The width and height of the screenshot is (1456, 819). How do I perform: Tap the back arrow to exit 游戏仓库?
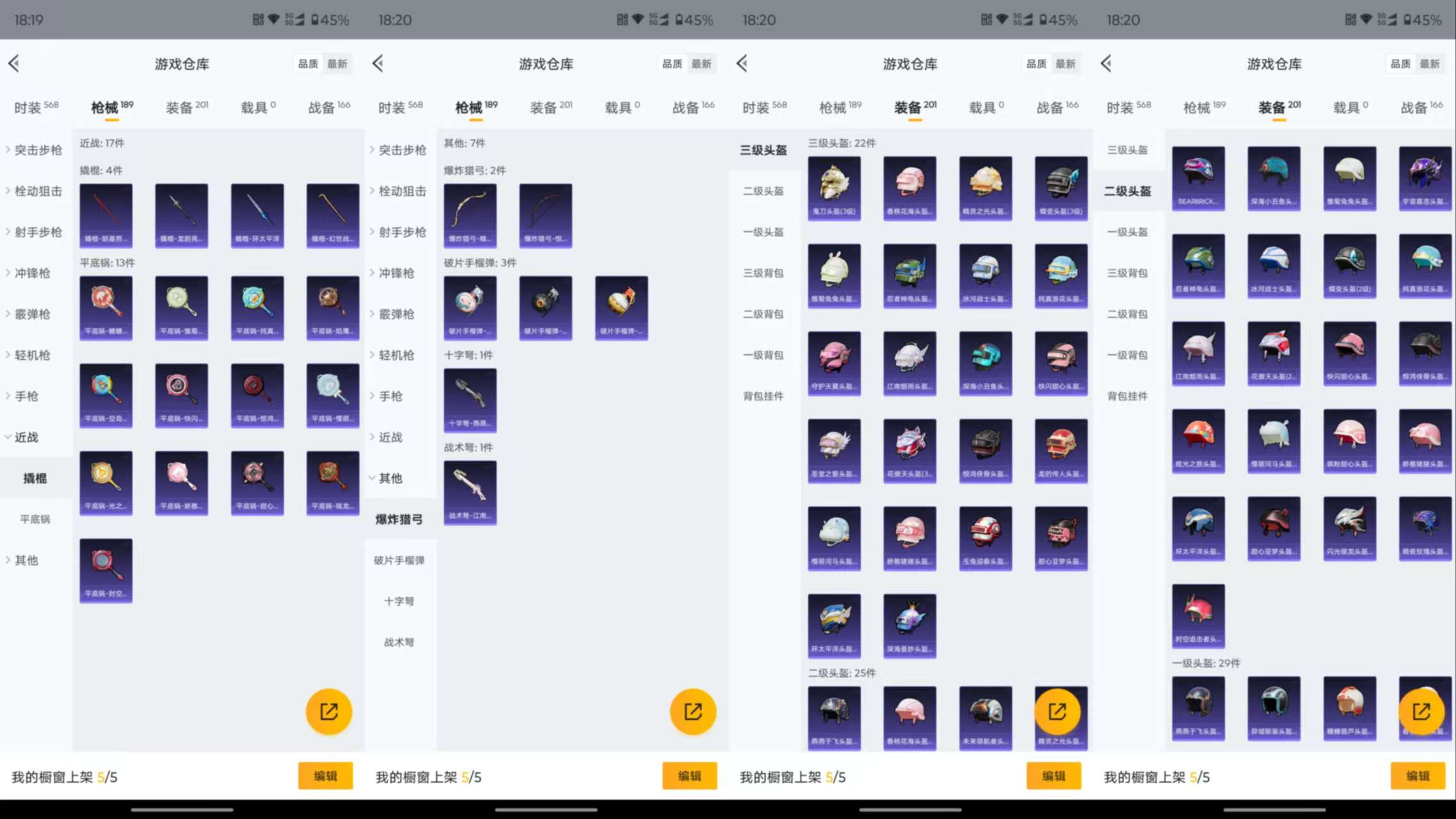14,63
